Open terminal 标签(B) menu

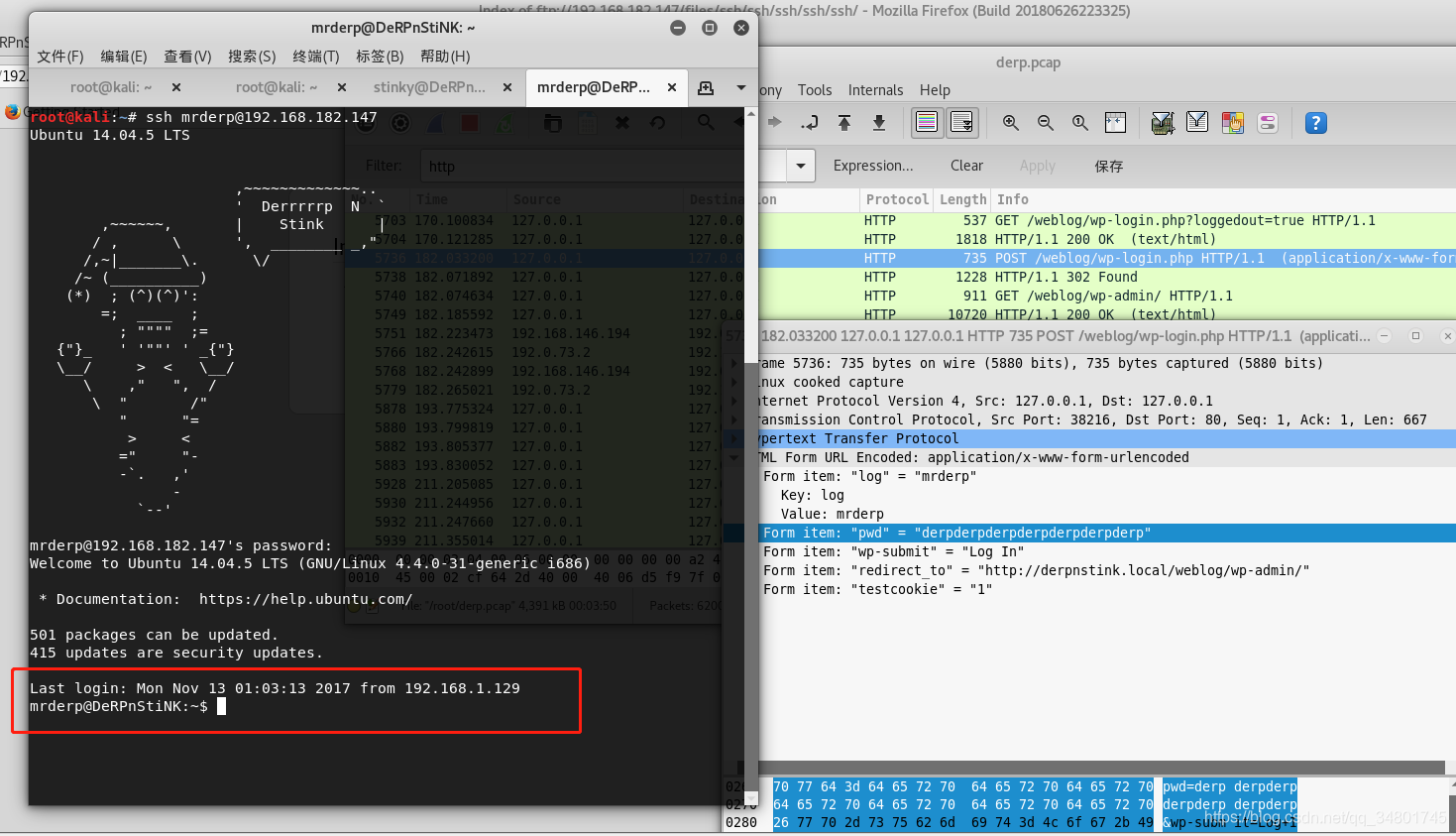pos(380,57)
